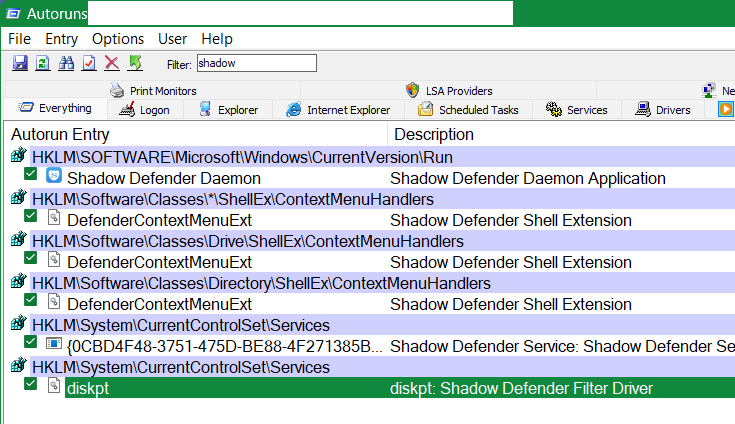This screenshot has height=424, width=735.
Task: Uncheck the Shadow Defender Daemon entry
Action: tap(30, 174)
